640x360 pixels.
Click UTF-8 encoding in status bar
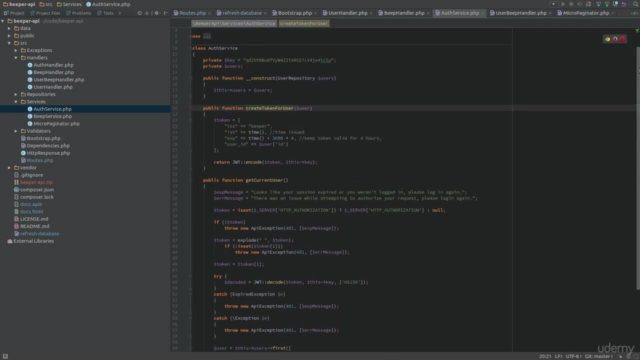(x=573, y=356)
